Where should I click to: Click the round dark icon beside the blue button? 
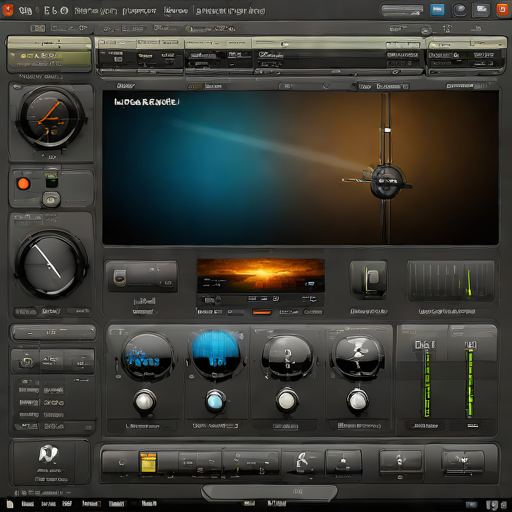click(x=460, y=10)
